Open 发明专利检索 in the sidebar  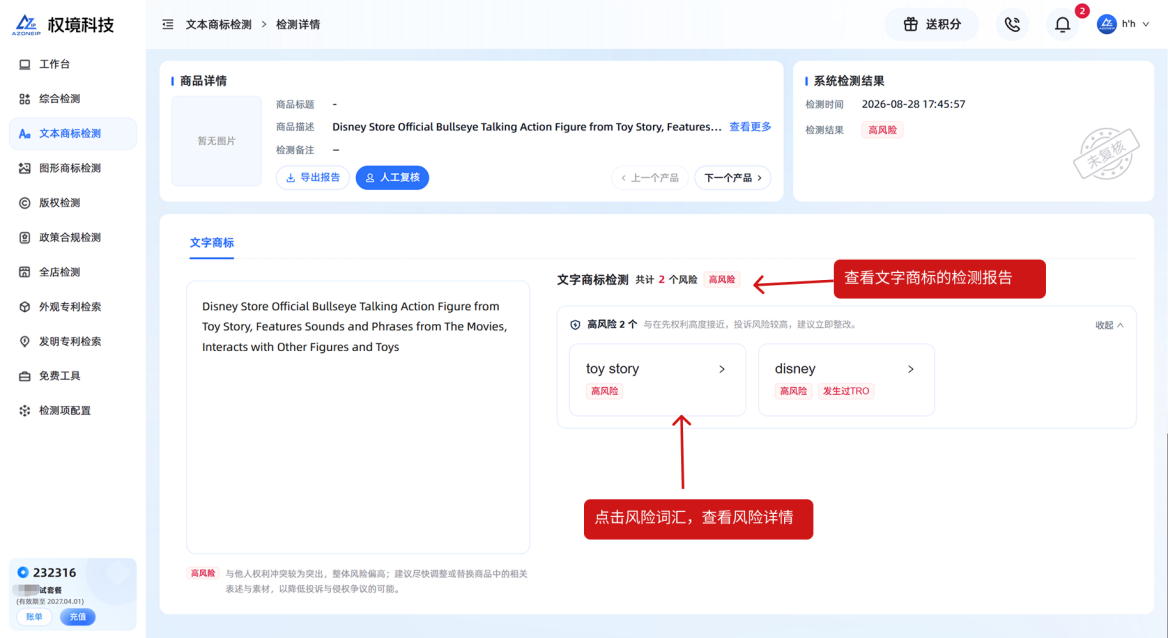click(x=72, y=341)
